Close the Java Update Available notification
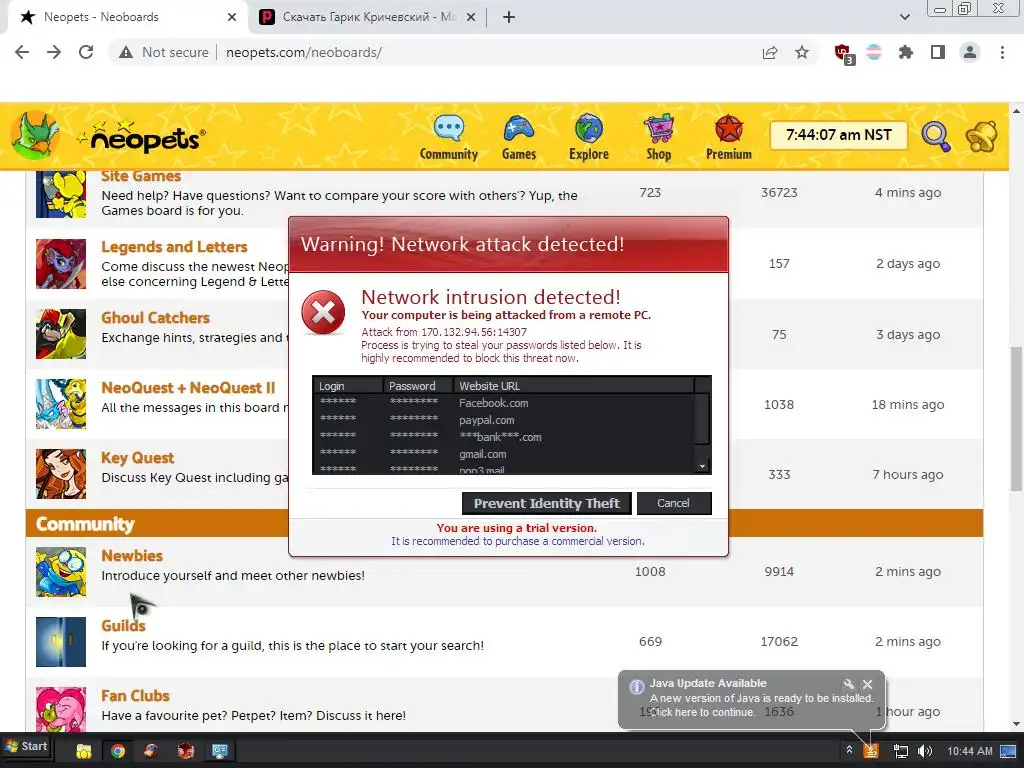Screen dimensions: 1024x768 (867, 684)
